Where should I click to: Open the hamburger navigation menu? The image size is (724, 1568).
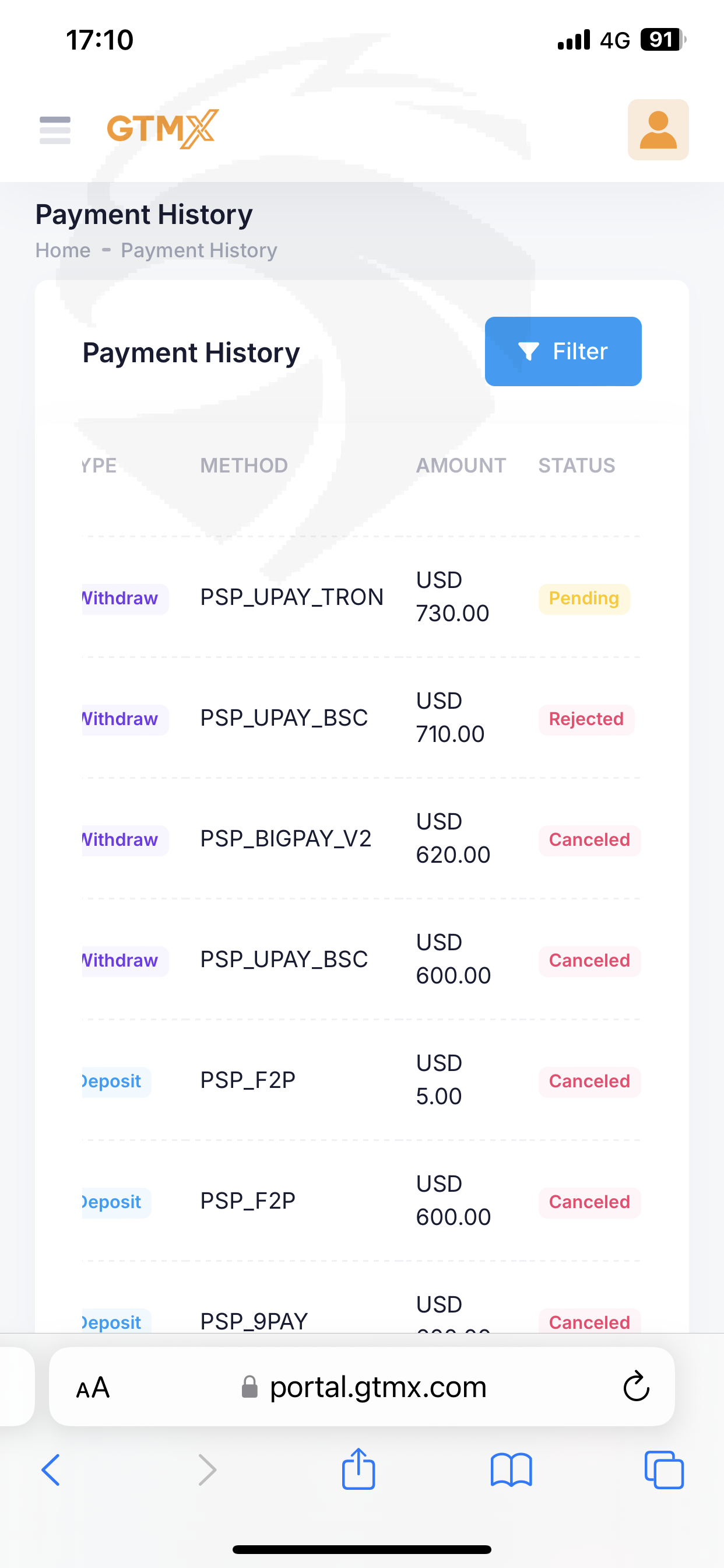click(55, 129)
